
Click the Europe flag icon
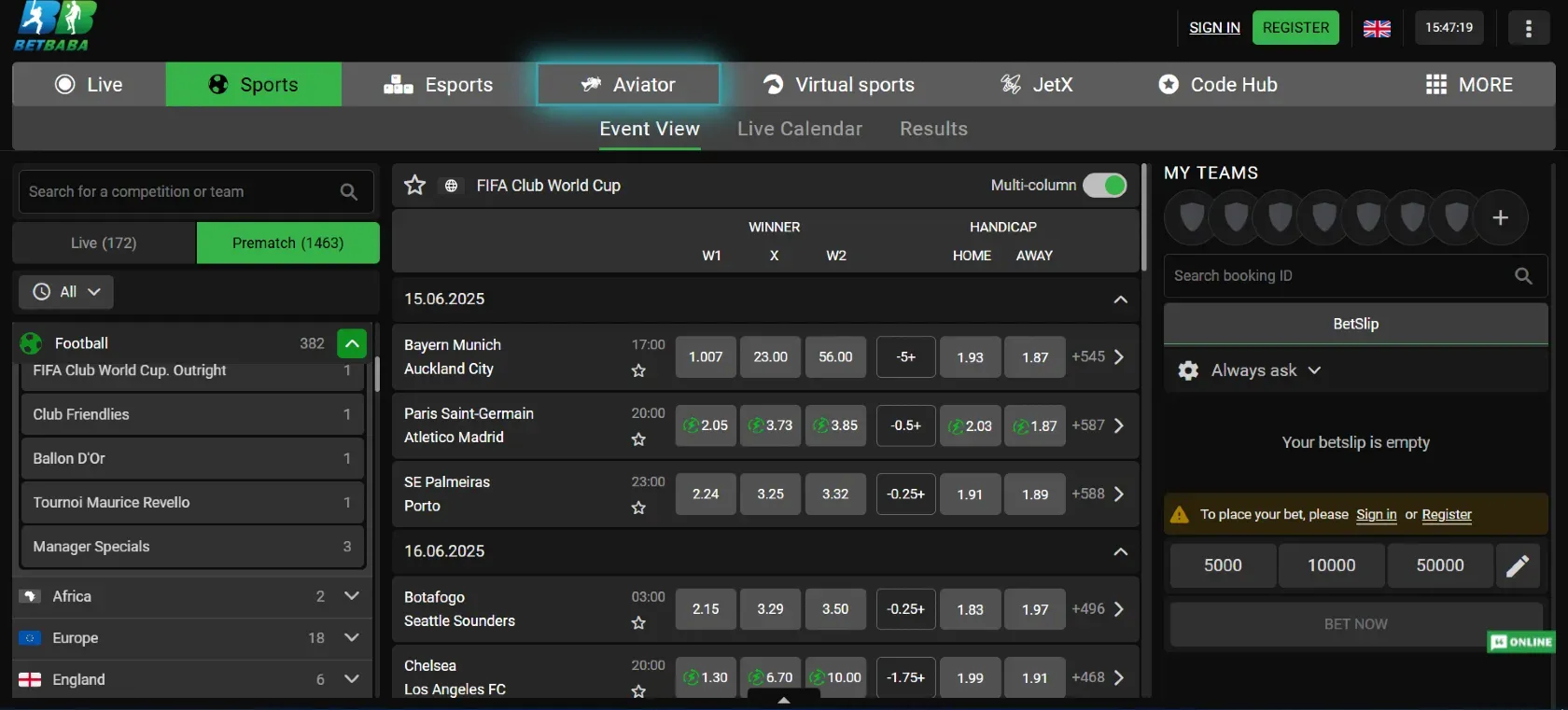pos(30,638)
